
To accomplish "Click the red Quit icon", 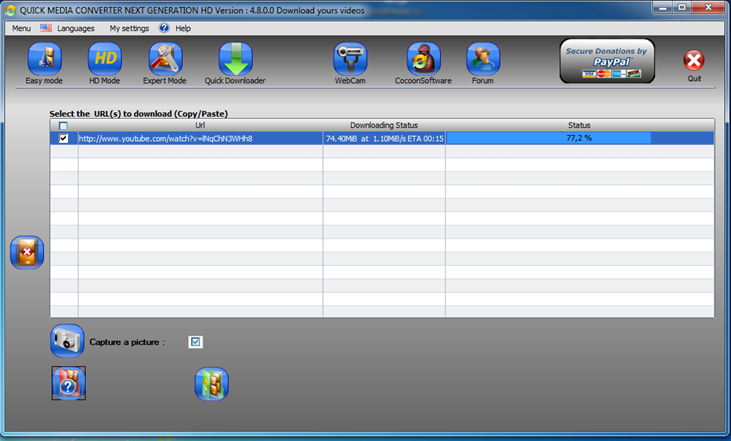I will (694, 60).
